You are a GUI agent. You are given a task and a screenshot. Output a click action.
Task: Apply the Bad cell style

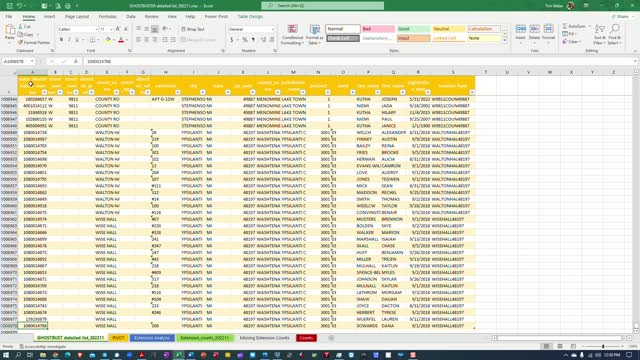[x=378, y=29]
